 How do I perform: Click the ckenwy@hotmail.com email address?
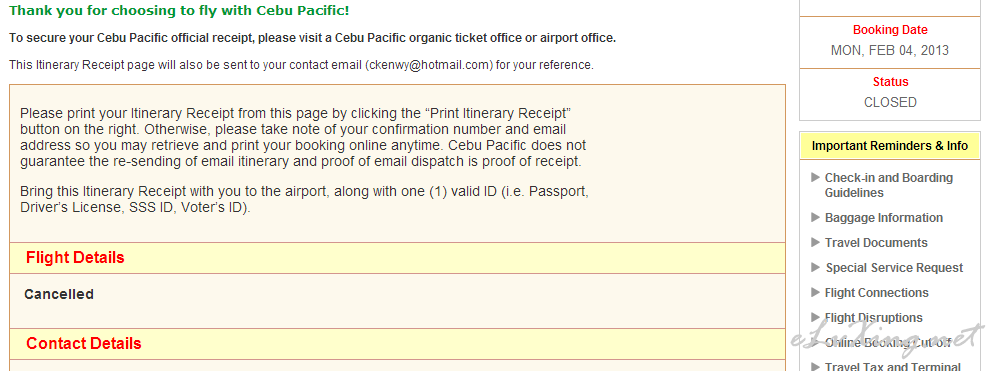pyautogui.click(x=428, y=65)
